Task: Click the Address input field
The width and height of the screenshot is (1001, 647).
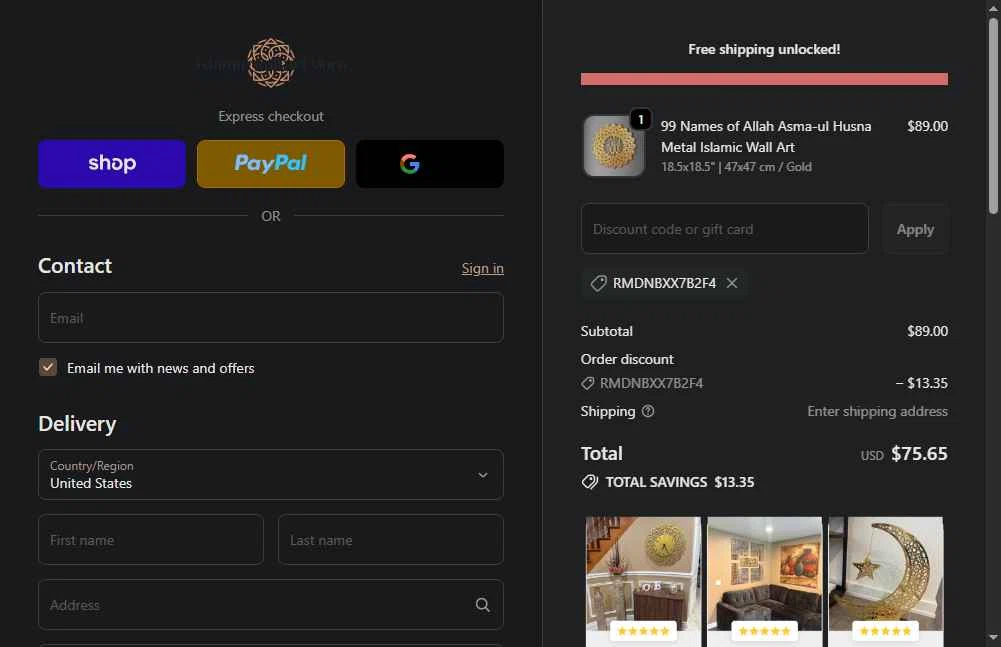Action: point(271,604)
